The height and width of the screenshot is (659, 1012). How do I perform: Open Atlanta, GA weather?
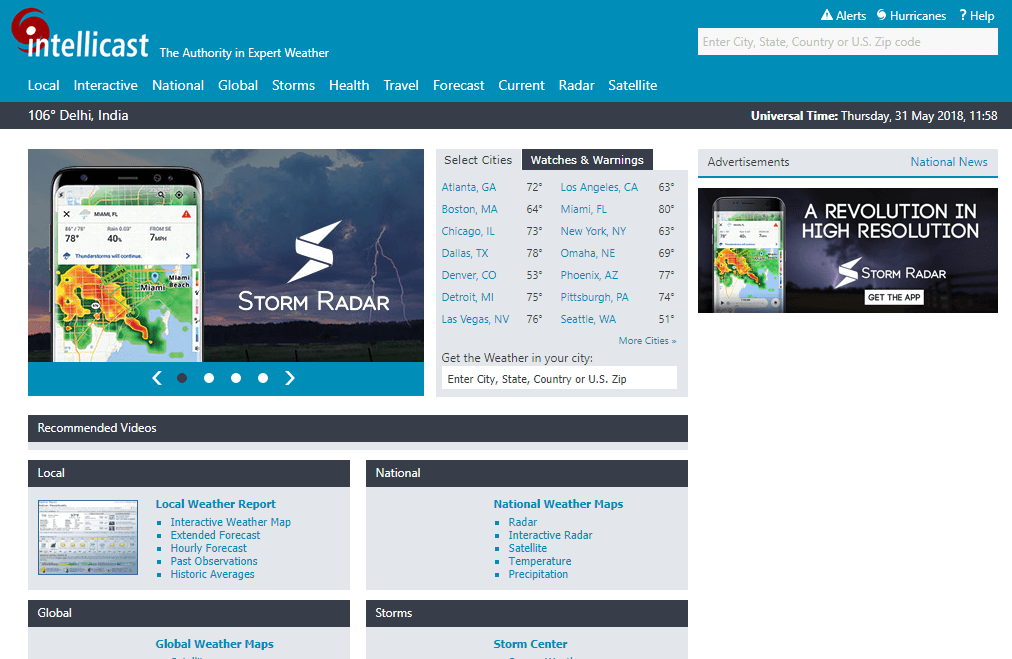[469, 187]
